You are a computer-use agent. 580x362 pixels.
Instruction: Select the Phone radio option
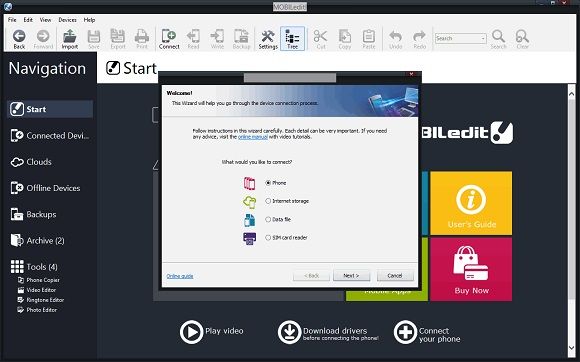click(268, 183)
